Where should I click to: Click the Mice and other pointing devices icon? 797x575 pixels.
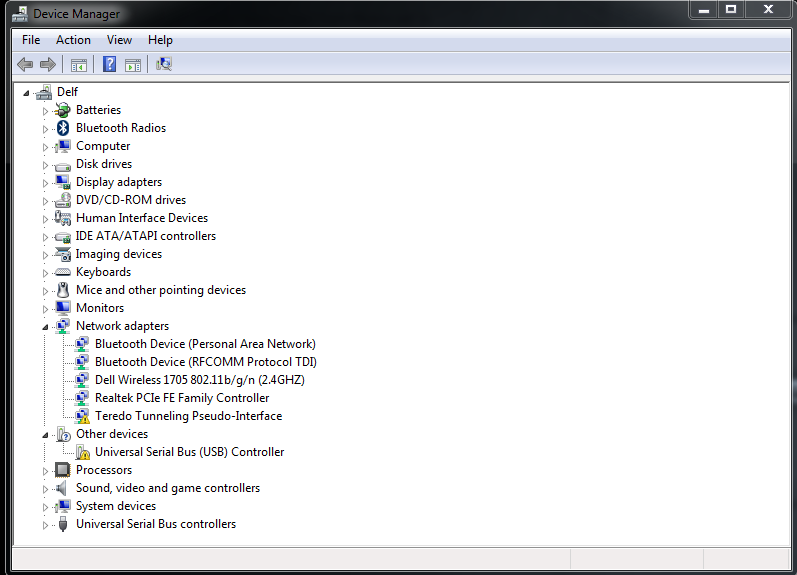[x=63, y=290]
